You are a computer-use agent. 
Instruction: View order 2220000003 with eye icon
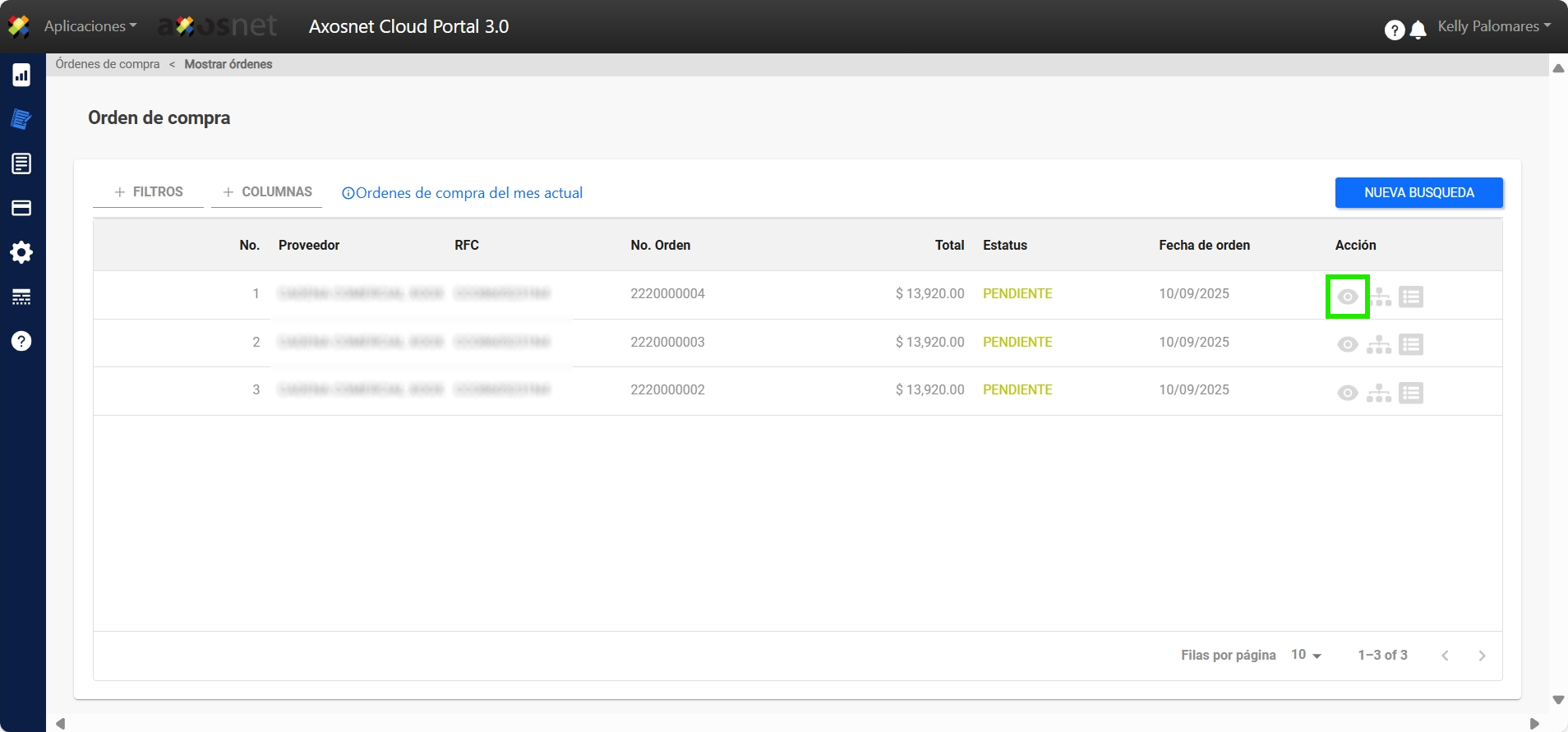(x=1347, y=345)
